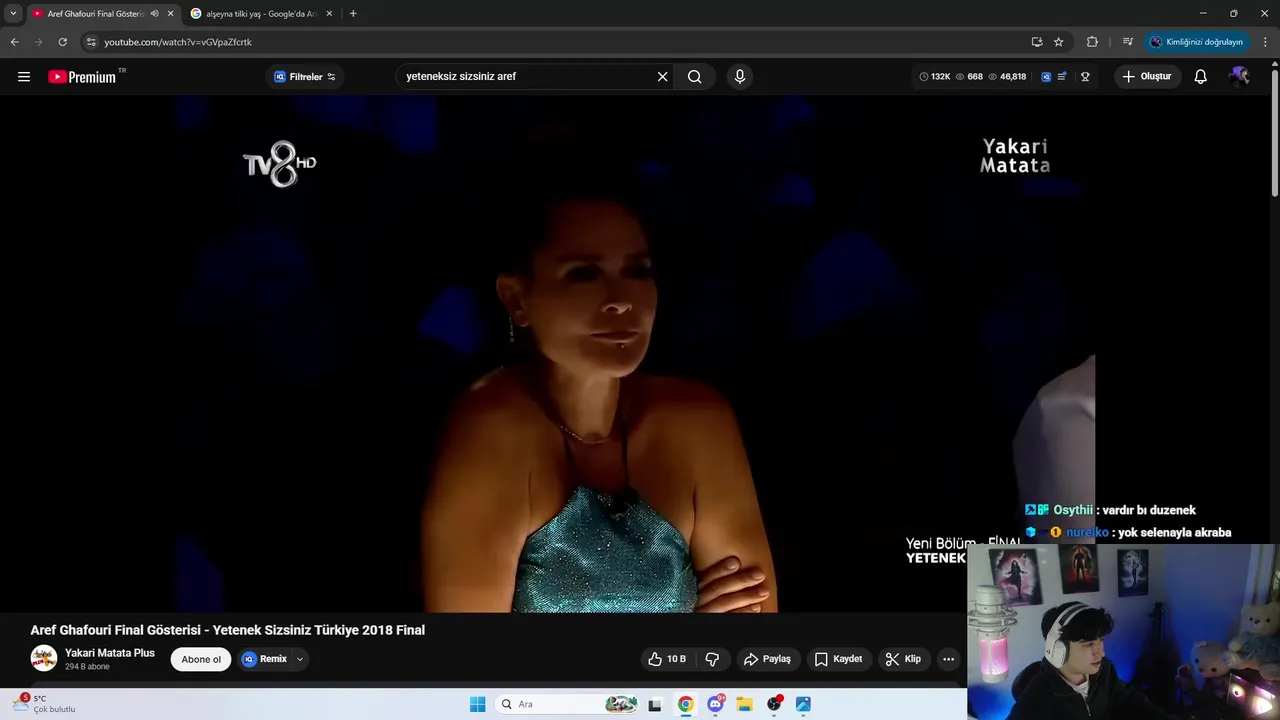Open the Yakari Matata Plus channel avatar
The height and width of the screenshot is (720, 1280).
[x=44, y=658]
